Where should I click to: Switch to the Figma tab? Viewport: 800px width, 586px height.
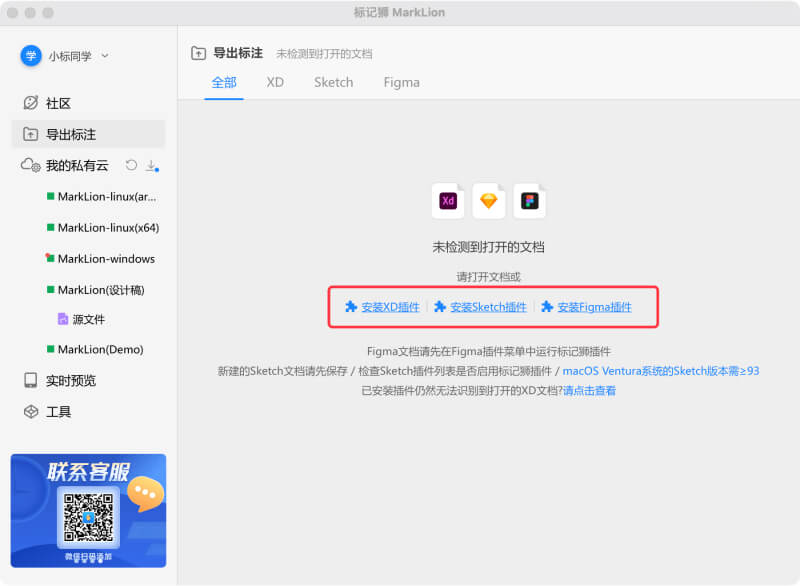[x=401, y=82]
